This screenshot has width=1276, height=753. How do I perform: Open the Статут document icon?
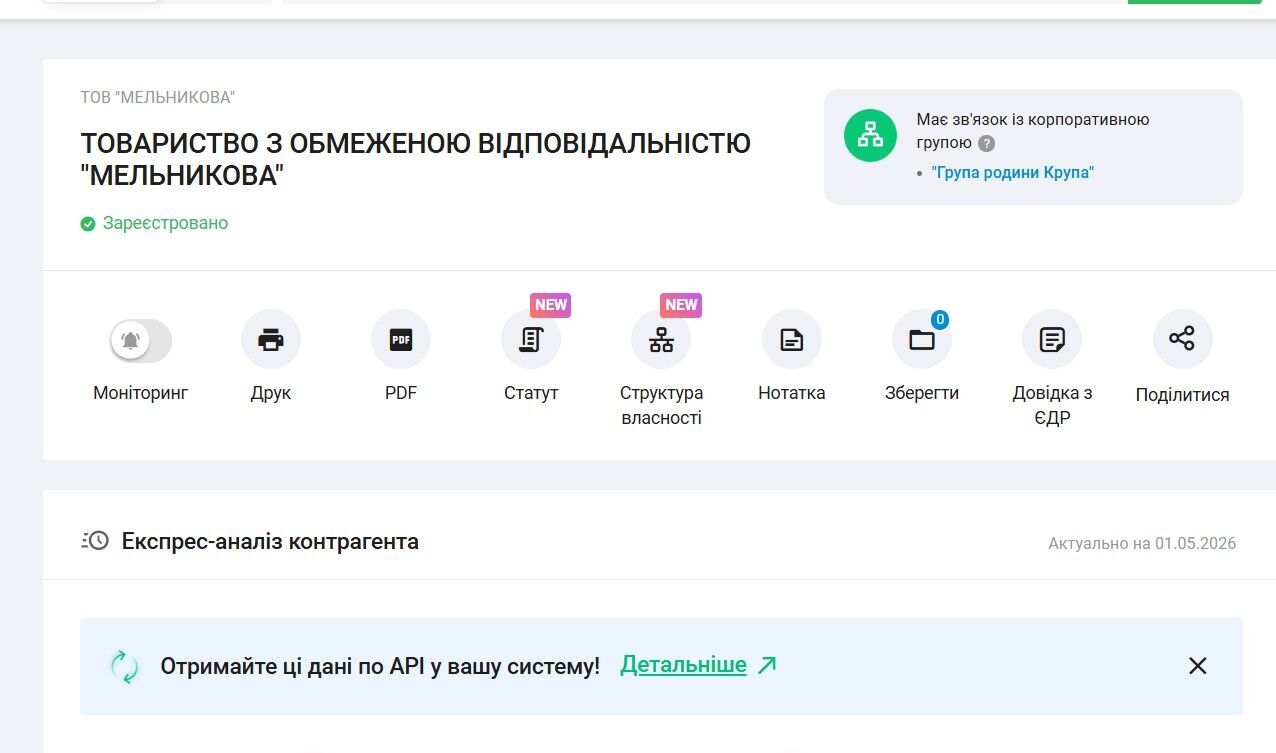pos(531,340)
